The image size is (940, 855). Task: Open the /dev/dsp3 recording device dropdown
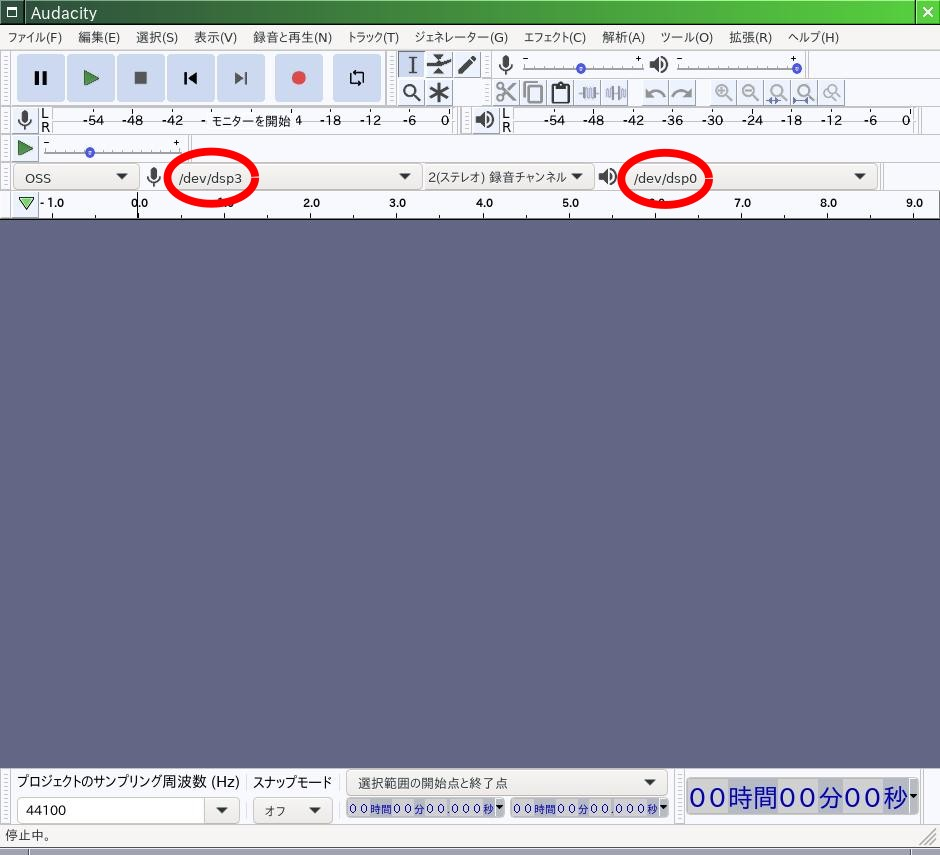(x=292, y=177)
